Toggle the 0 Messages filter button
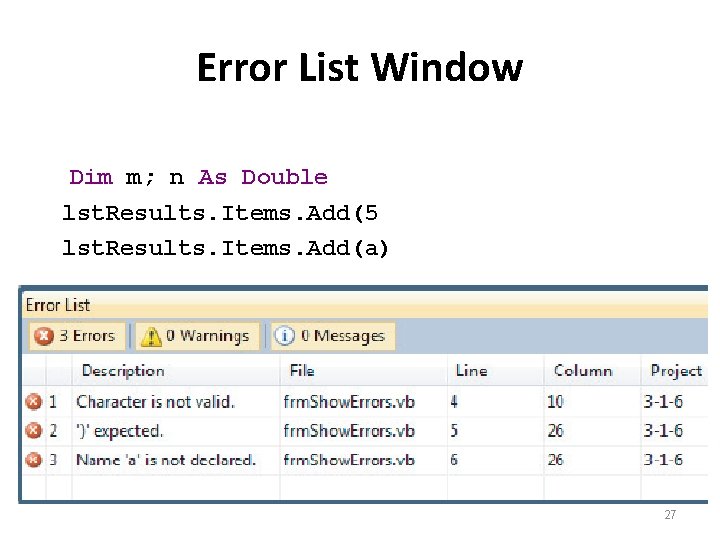This screenshot has height=540, width=720. point(333,336)
